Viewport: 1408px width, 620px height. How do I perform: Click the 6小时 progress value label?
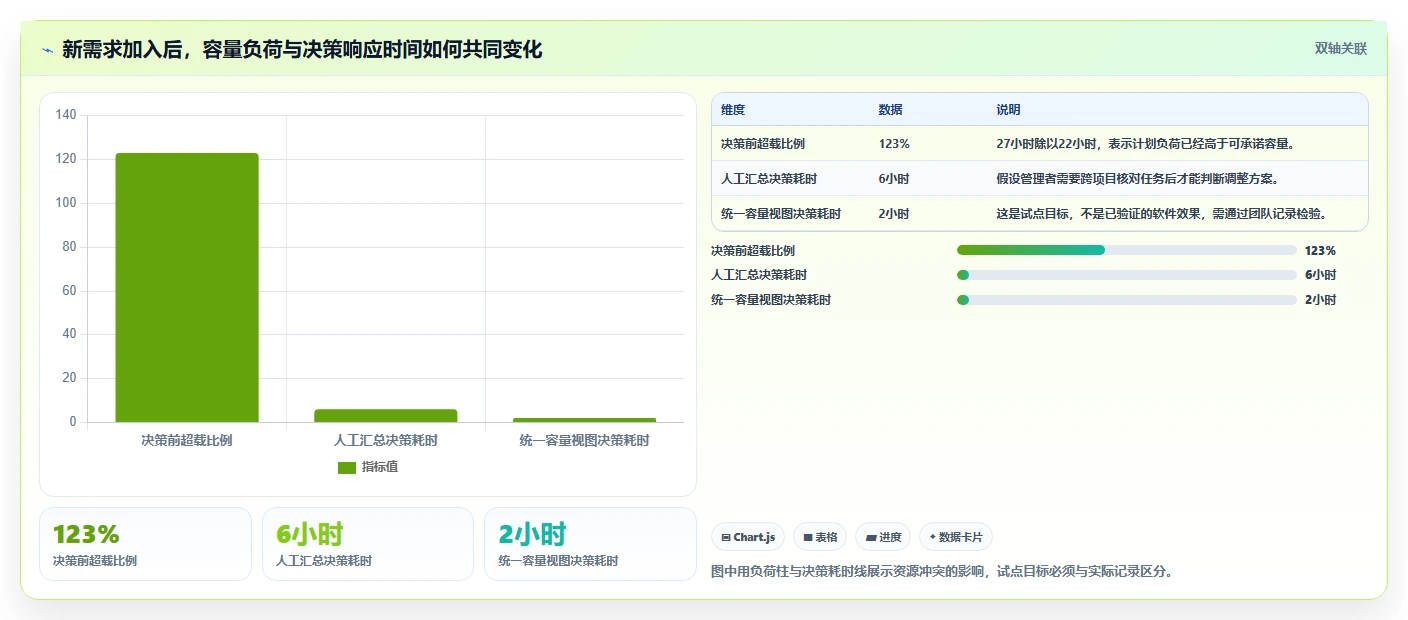pyautogui.click(x=1320, y=275)
